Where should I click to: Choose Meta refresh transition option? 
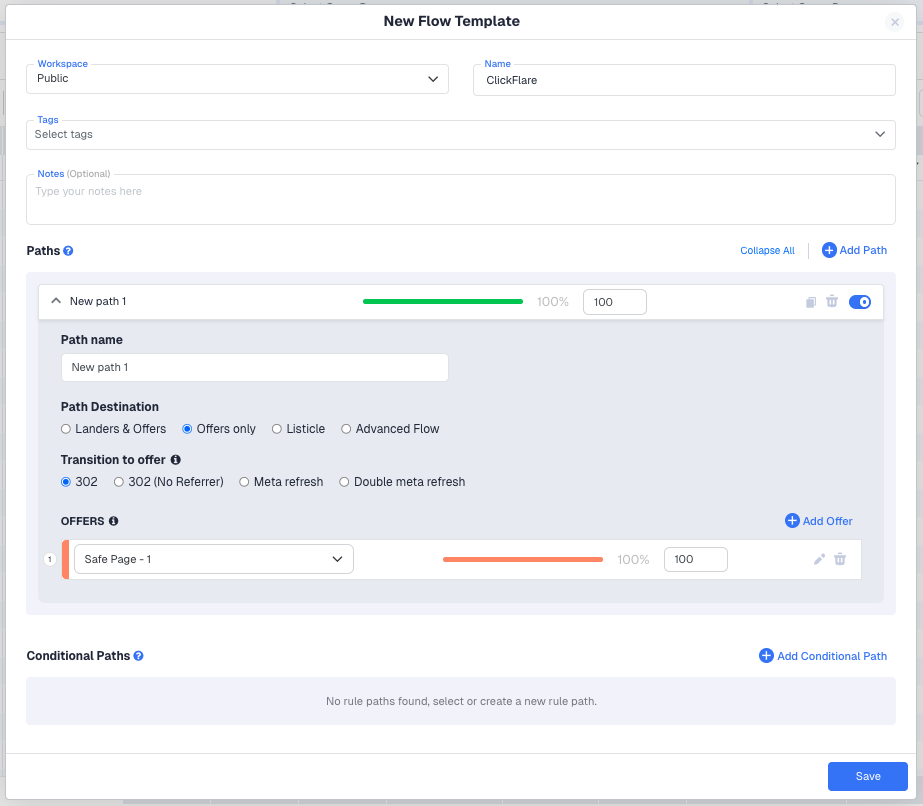[245, 482]
